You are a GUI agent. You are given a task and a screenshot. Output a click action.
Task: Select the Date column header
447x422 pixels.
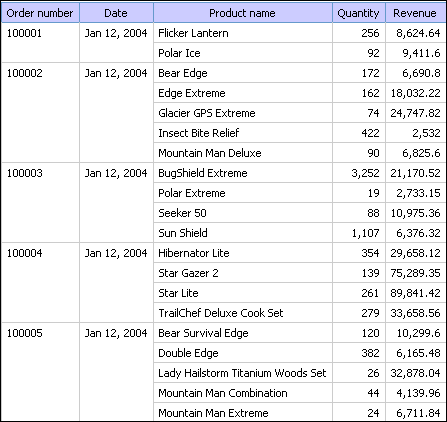coord(116,13)
